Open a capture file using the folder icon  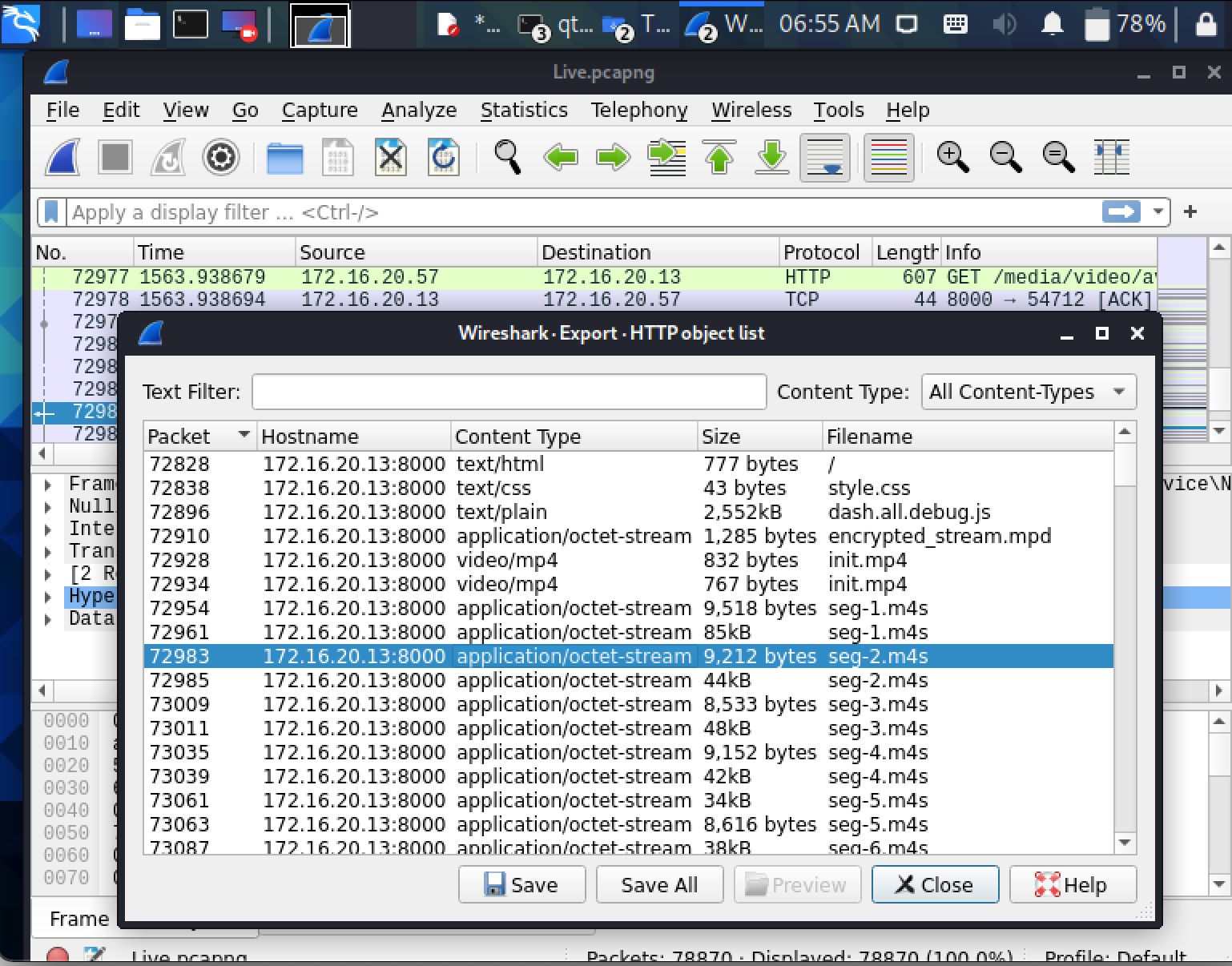tap(285, 157)
